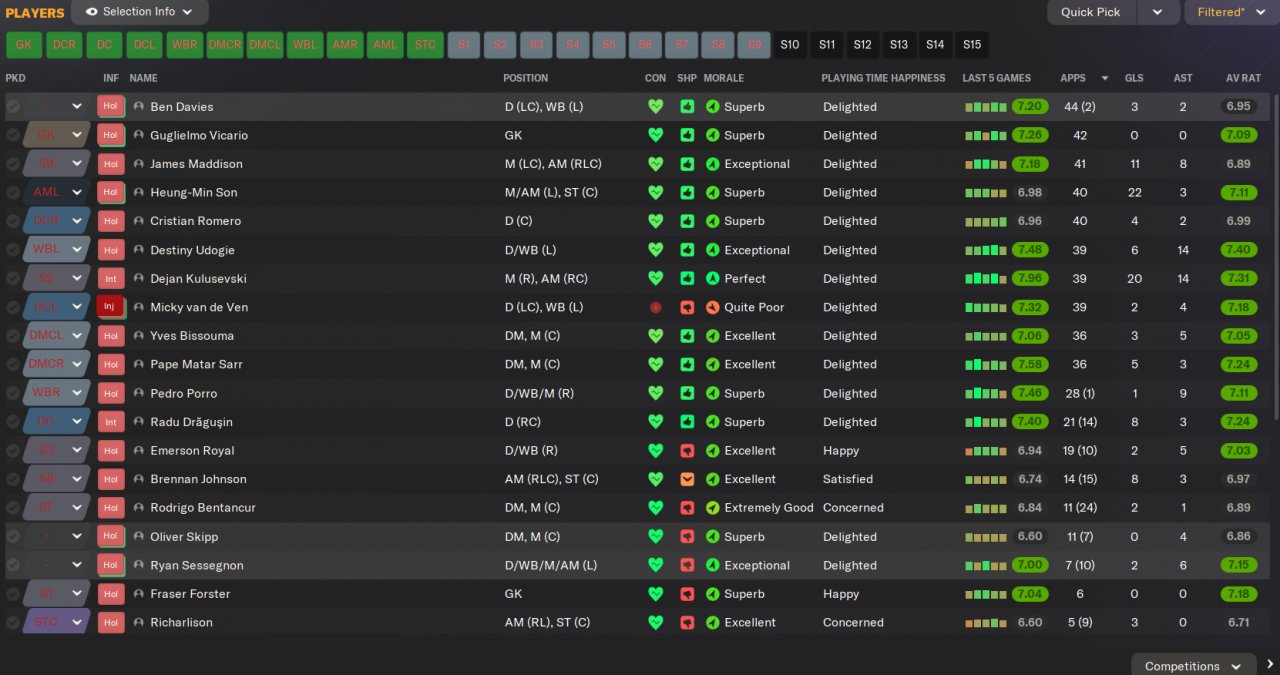
Task: Click Ryan Sessegnon's sharpness icon
Action: (x=687, y=565)
